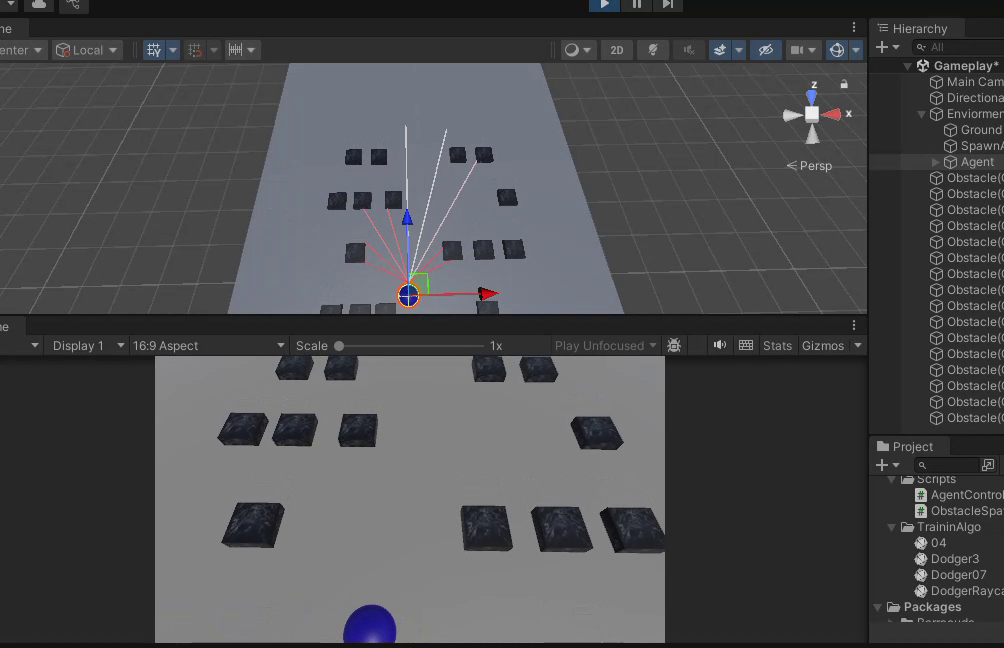
Task: Mute audio in the Game view
Action: click(719, 346)
